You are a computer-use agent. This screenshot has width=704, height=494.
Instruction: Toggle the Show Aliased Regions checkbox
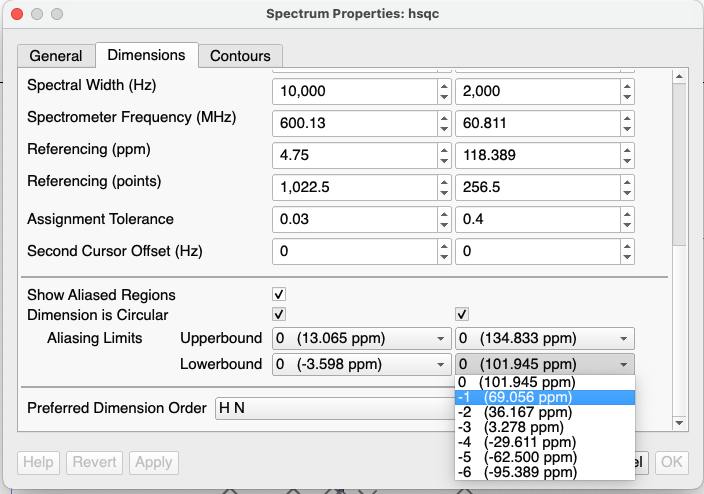click(x=279, y=294)
